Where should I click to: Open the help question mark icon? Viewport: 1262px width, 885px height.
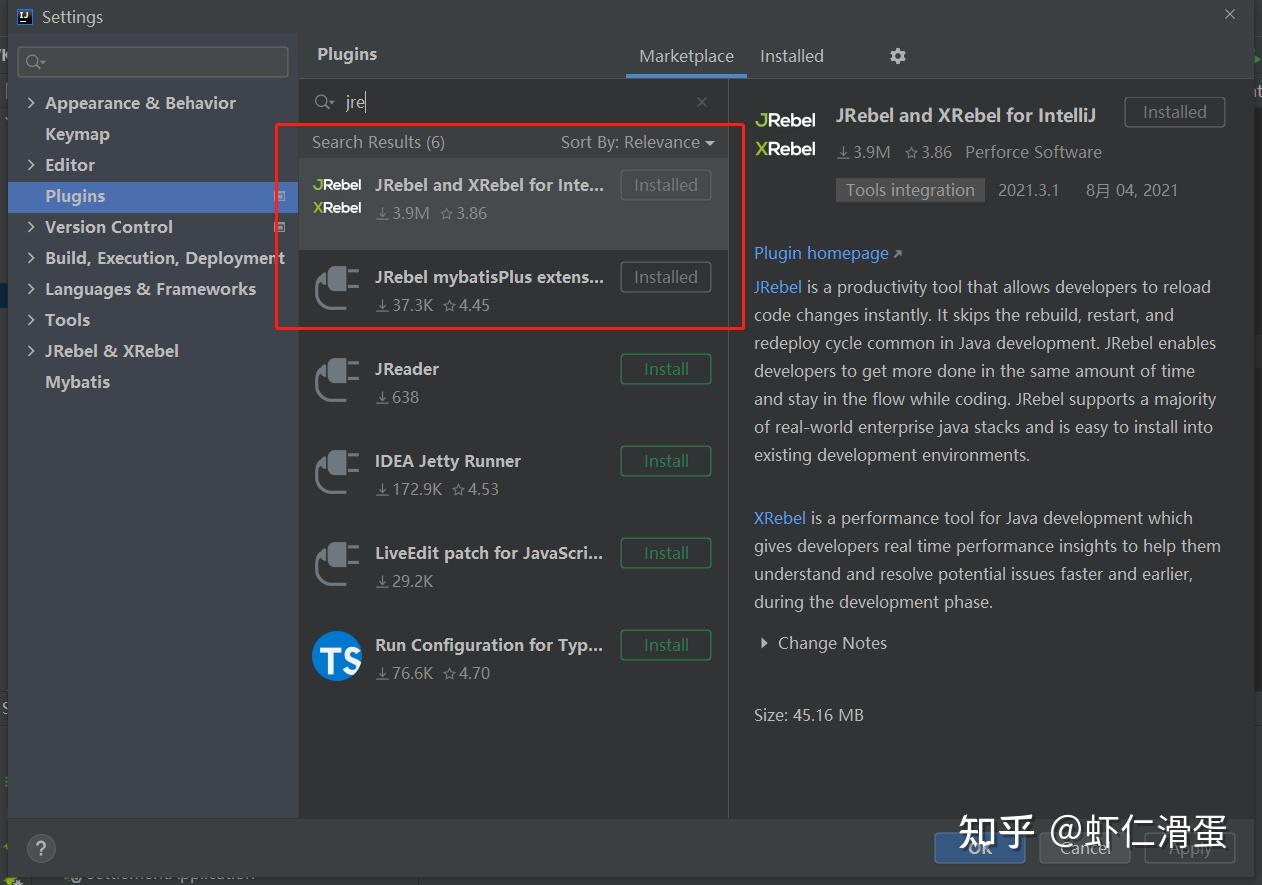(x=41, y=848)
